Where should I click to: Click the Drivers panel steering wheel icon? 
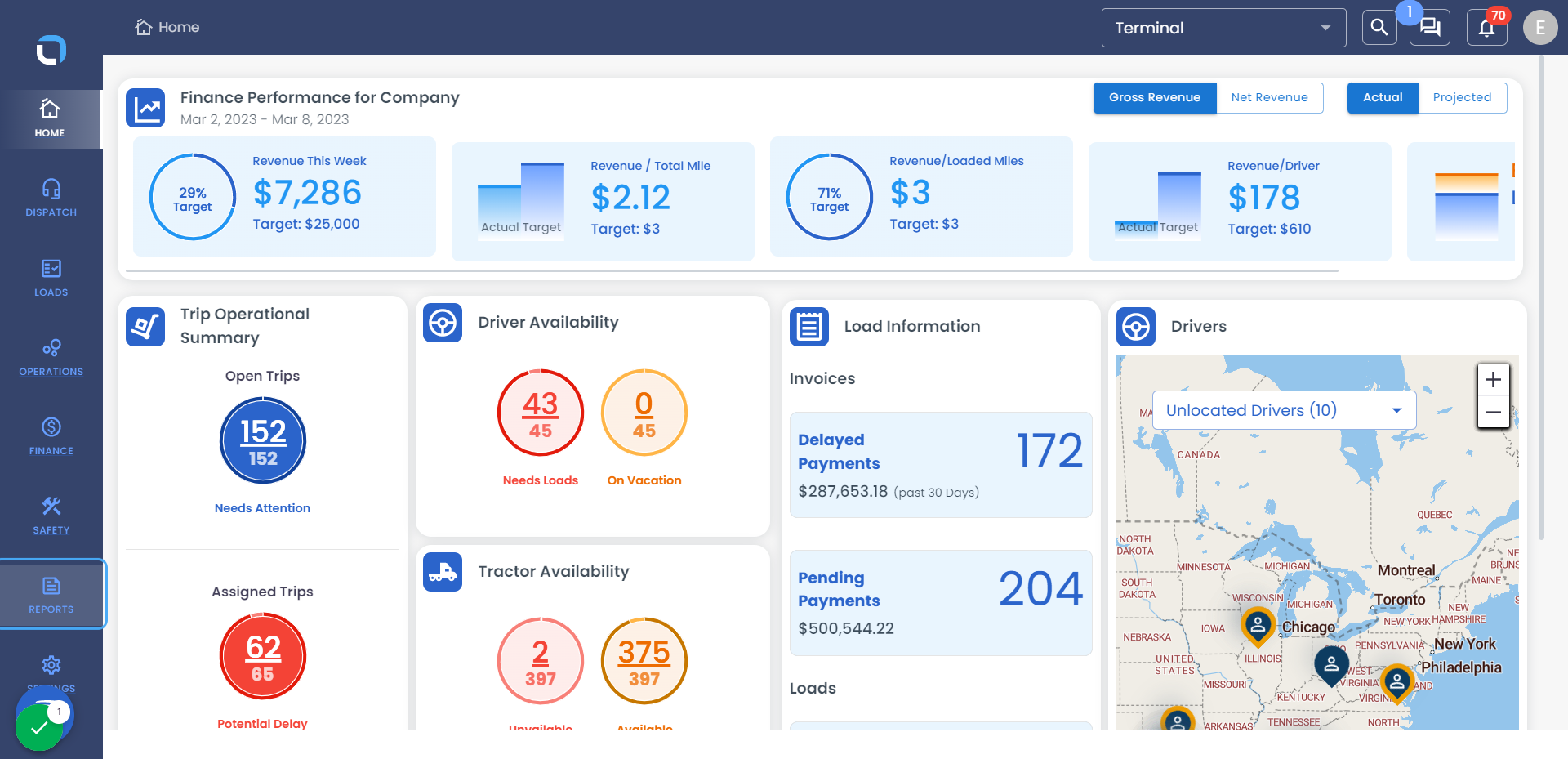[1136, 327]
